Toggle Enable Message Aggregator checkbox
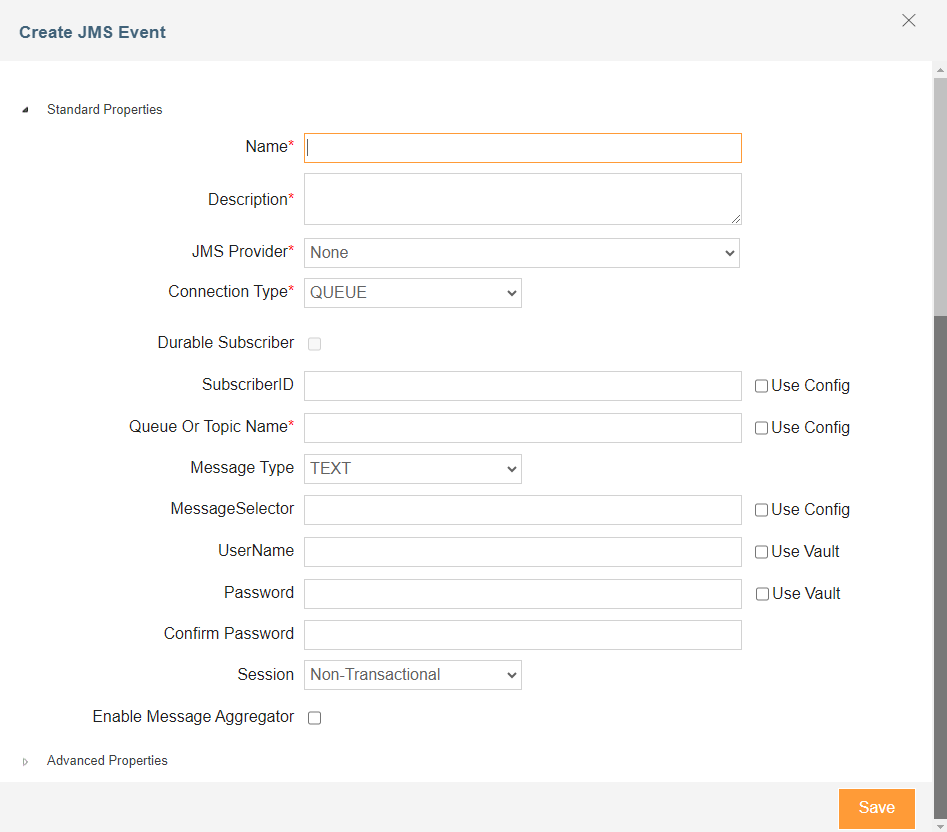This screenshot has width=947, height=832. pos(314,718)
